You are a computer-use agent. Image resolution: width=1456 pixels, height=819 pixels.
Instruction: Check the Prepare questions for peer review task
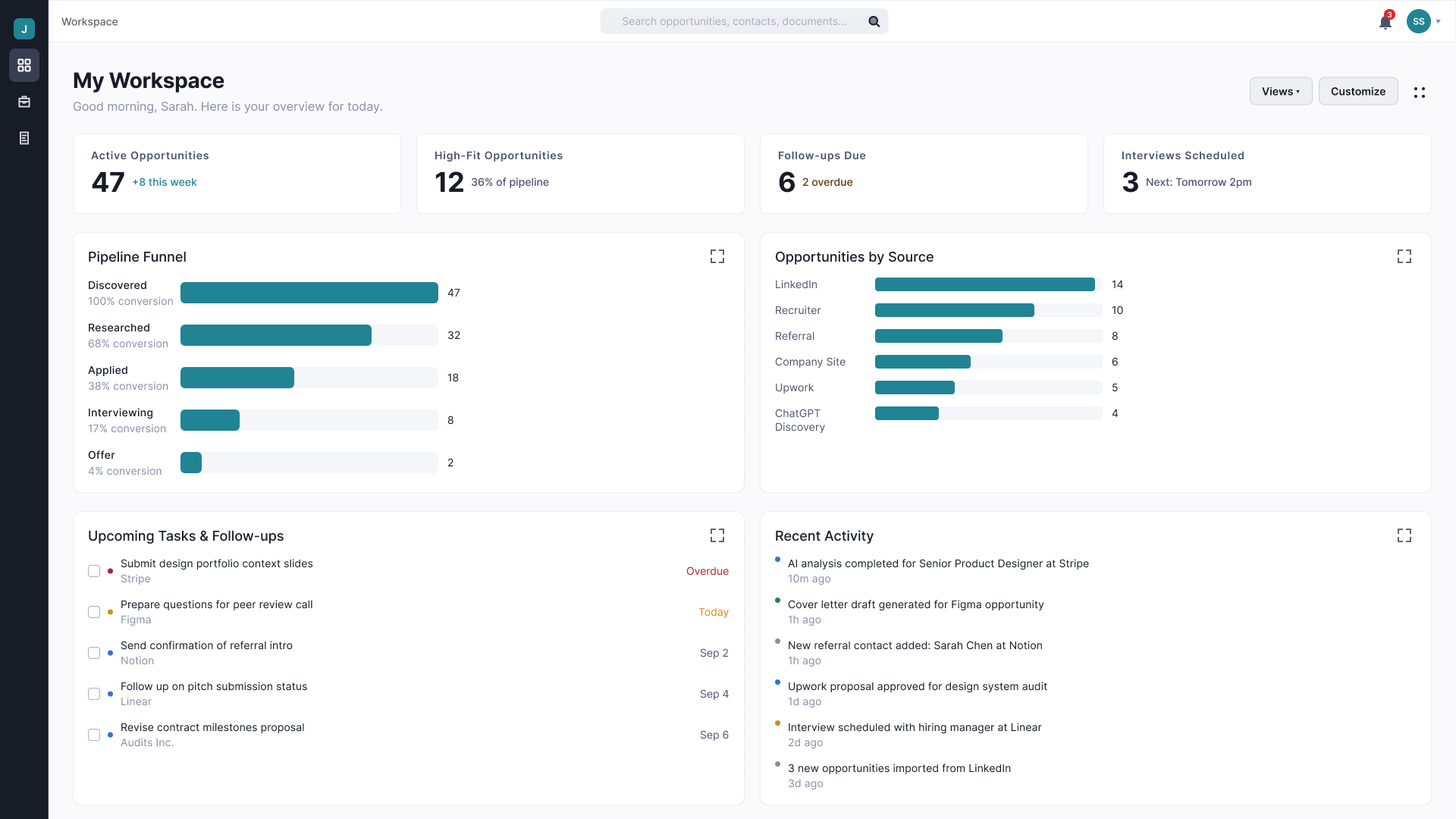94,612
